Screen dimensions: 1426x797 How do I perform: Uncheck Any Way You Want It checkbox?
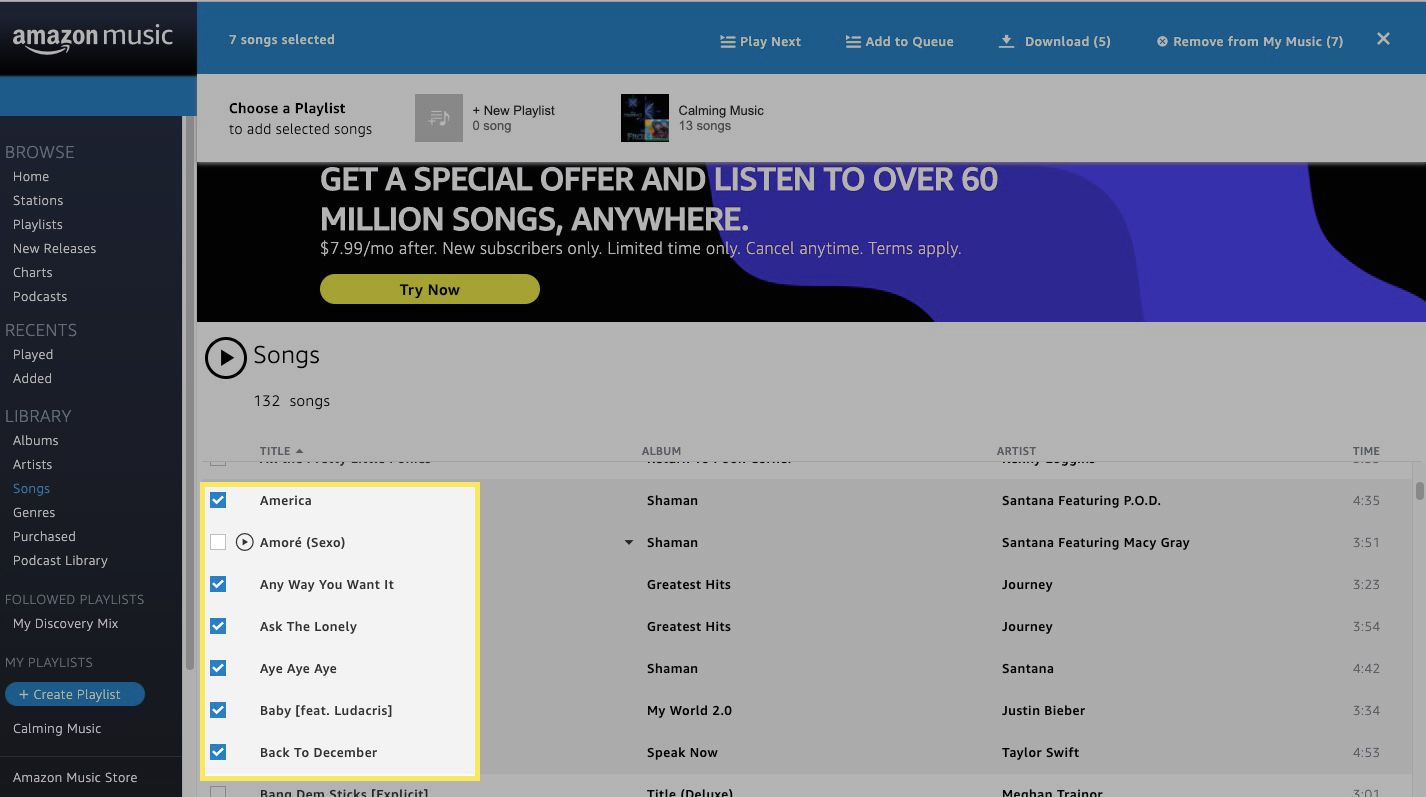[218, 584]
